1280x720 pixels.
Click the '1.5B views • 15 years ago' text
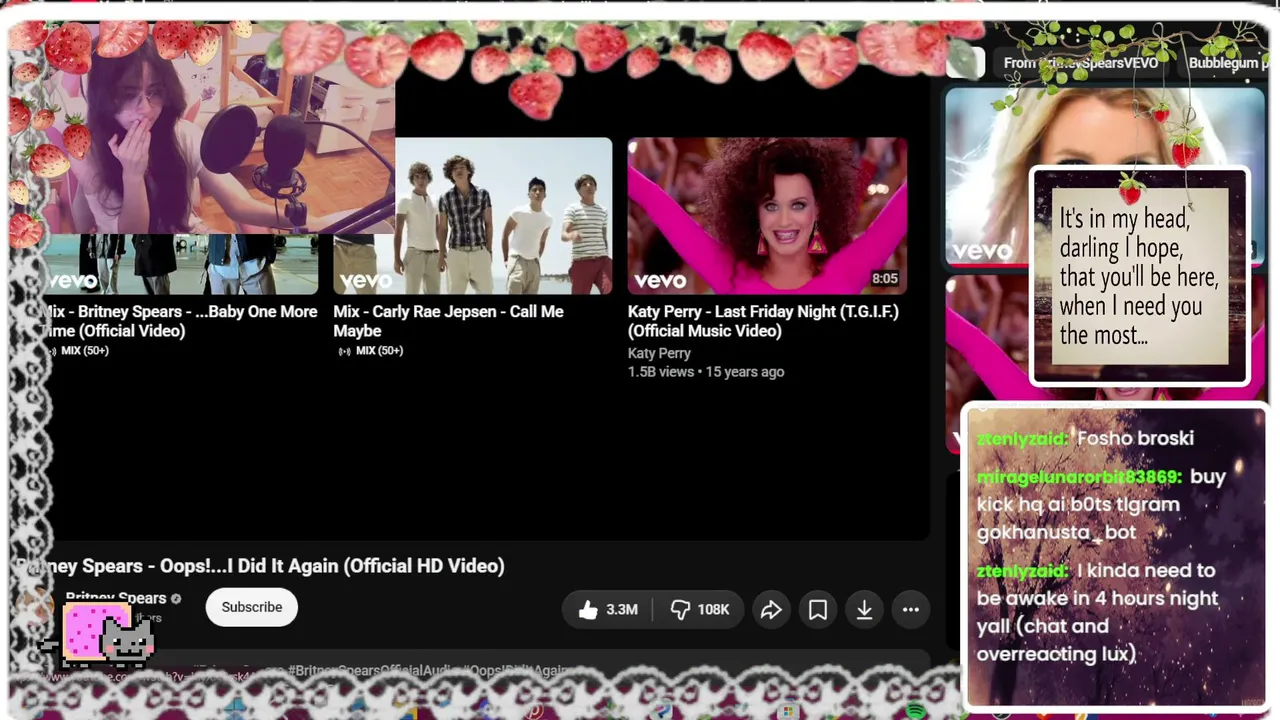pos(706,372)
